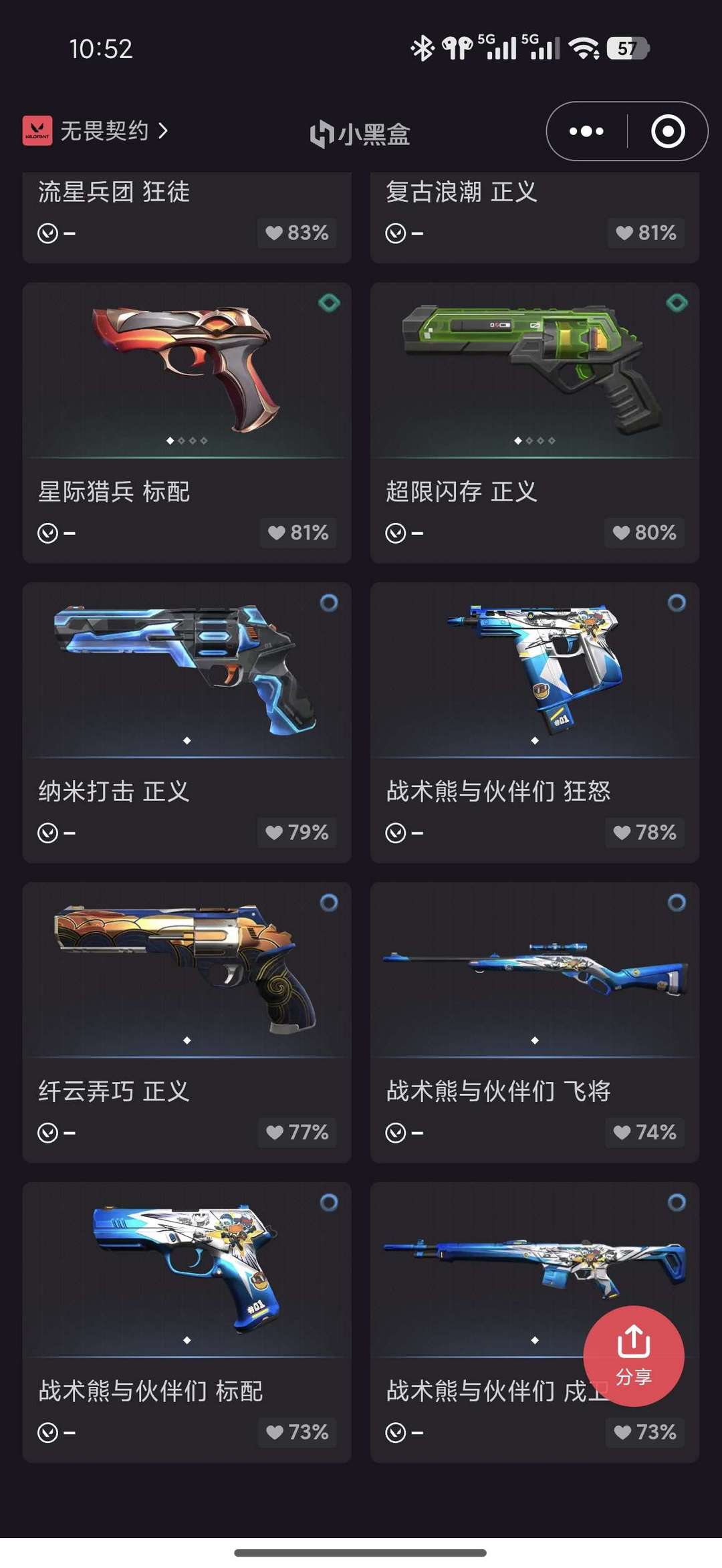Toggle the 80% heart on 超限闪存 正义
Screen dimensions: 722x1568
click(x=644, y=532)
